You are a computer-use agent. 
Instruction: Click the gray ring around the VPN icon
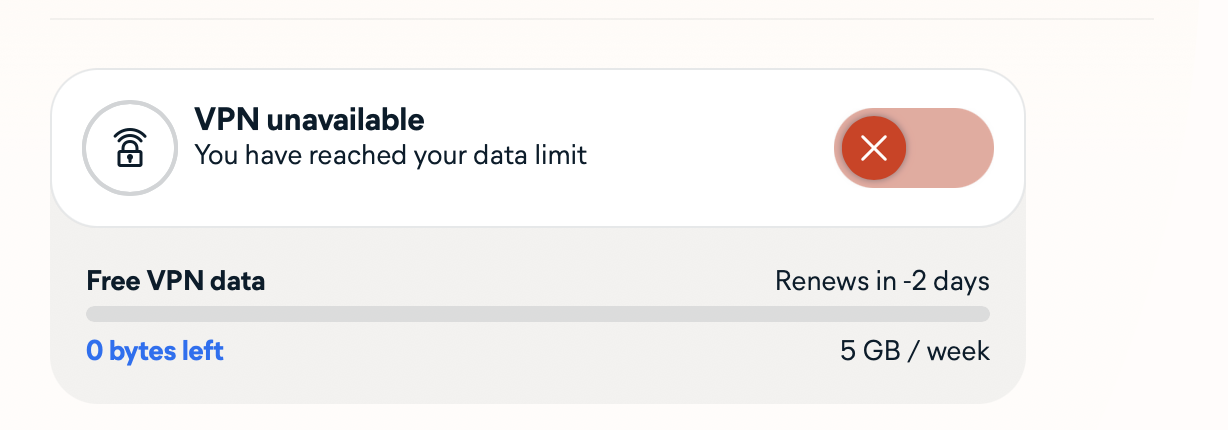(x=87, y=148)
